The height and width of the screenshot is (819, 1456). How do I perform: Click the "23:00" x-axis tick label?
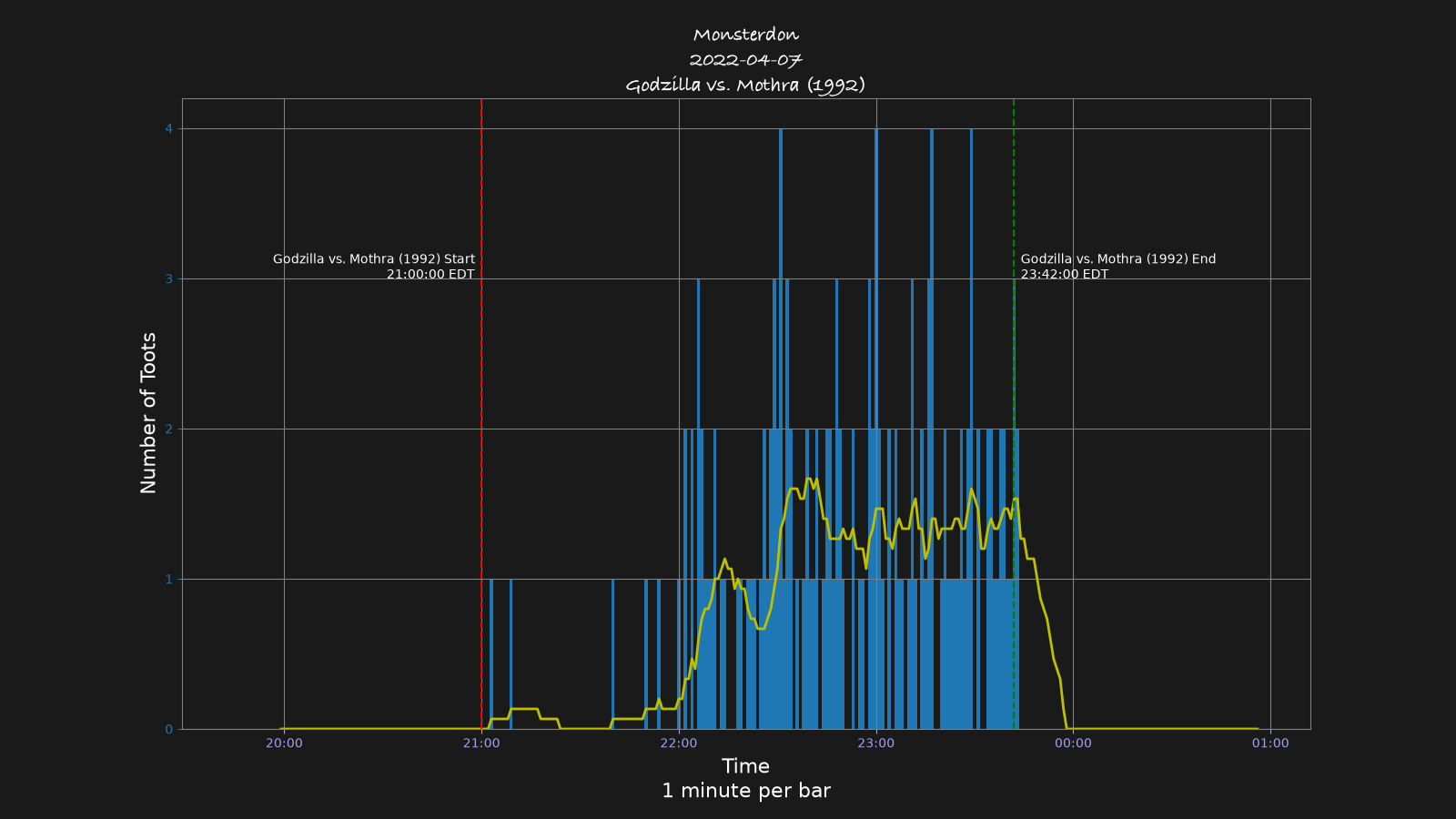[x=876, y=743]
